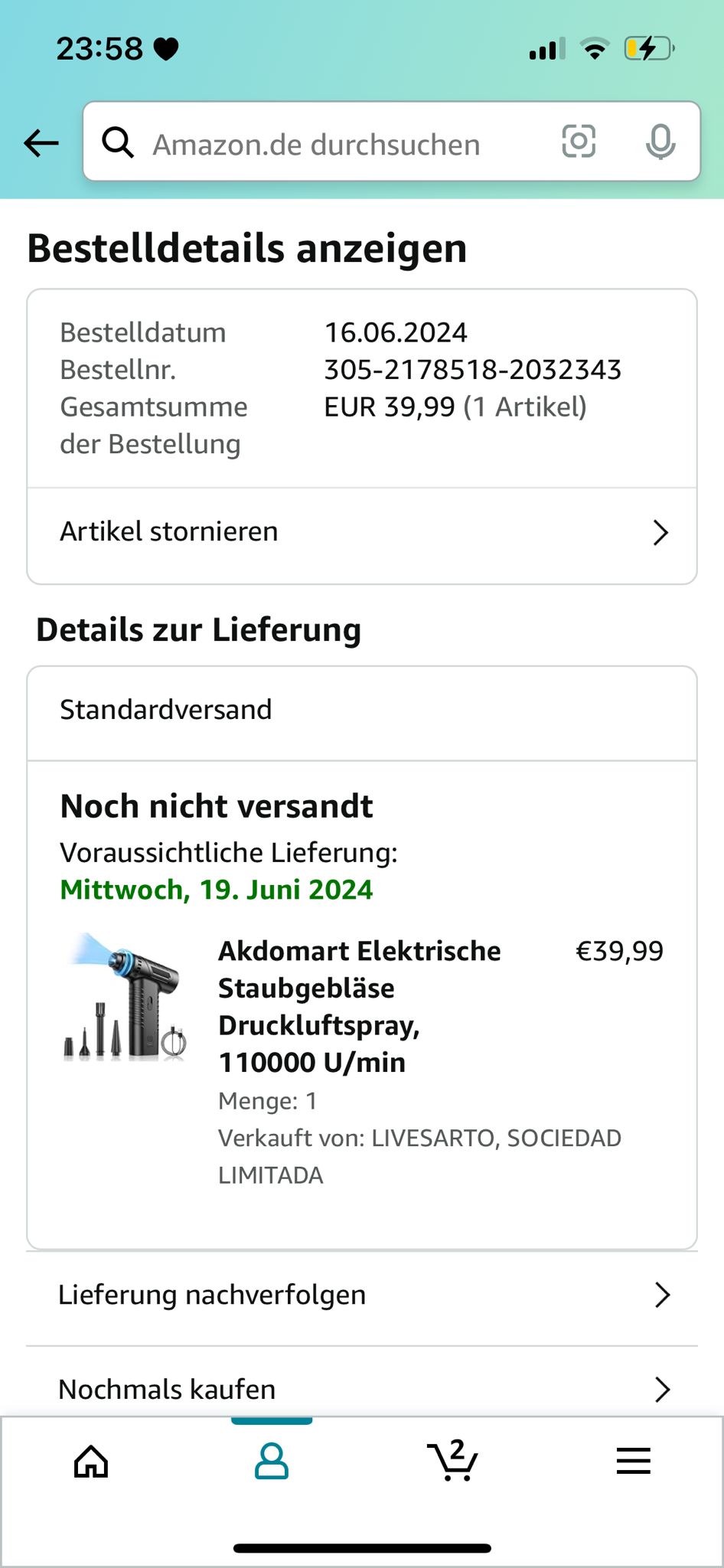Expand the Artikel stornieren chevron
This screenshot has width=724, height=1568.
point(660,532)
